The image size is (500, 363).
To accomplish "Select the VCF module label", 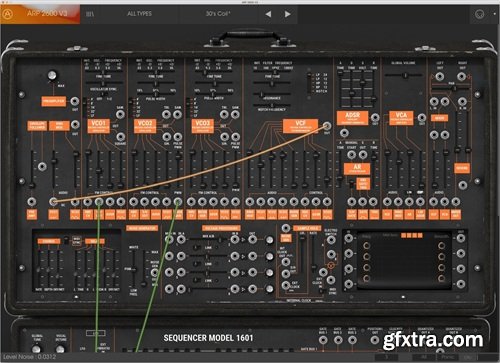I will [300, 126].
